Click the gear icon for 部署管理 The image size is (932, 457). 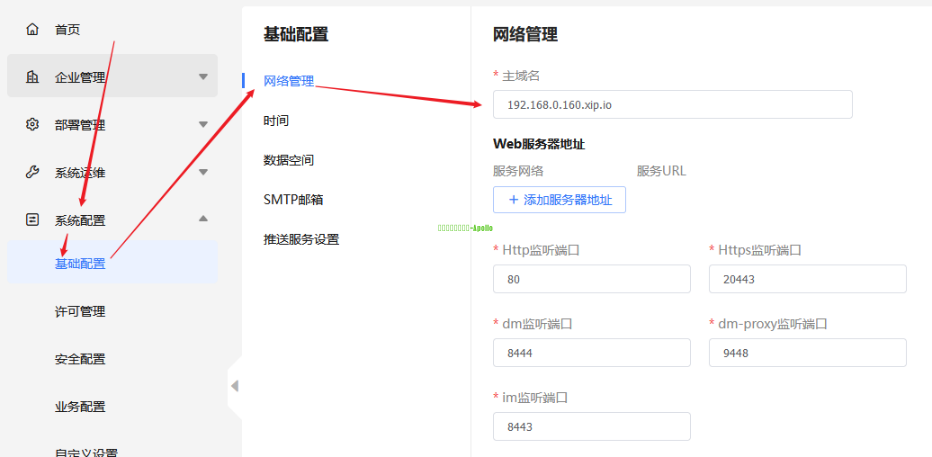click(x=32, y=125)
